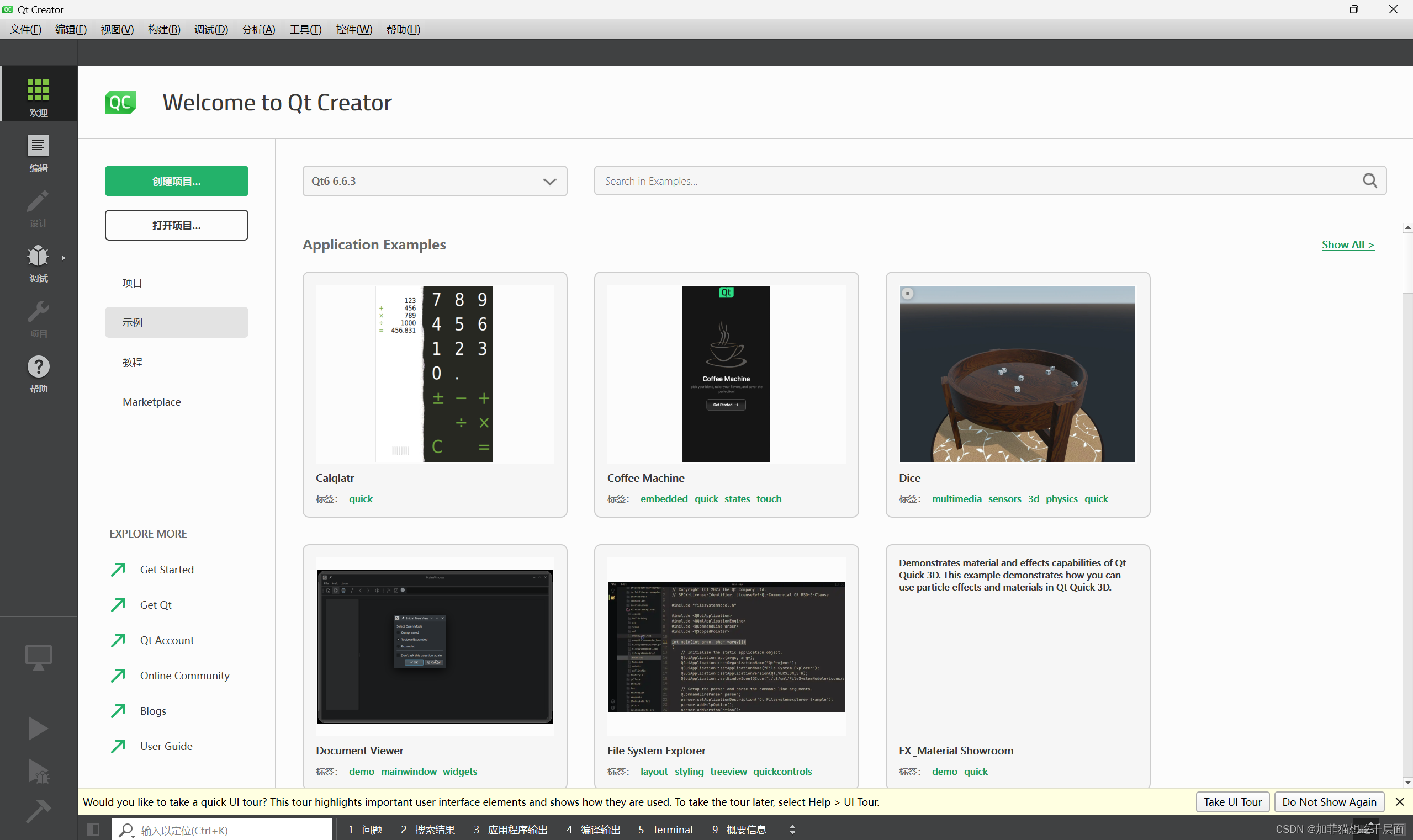Viewport: 1413px width, 840px height.
Task: Select the Marketplace welcome tab
Action: click(176, 402)
